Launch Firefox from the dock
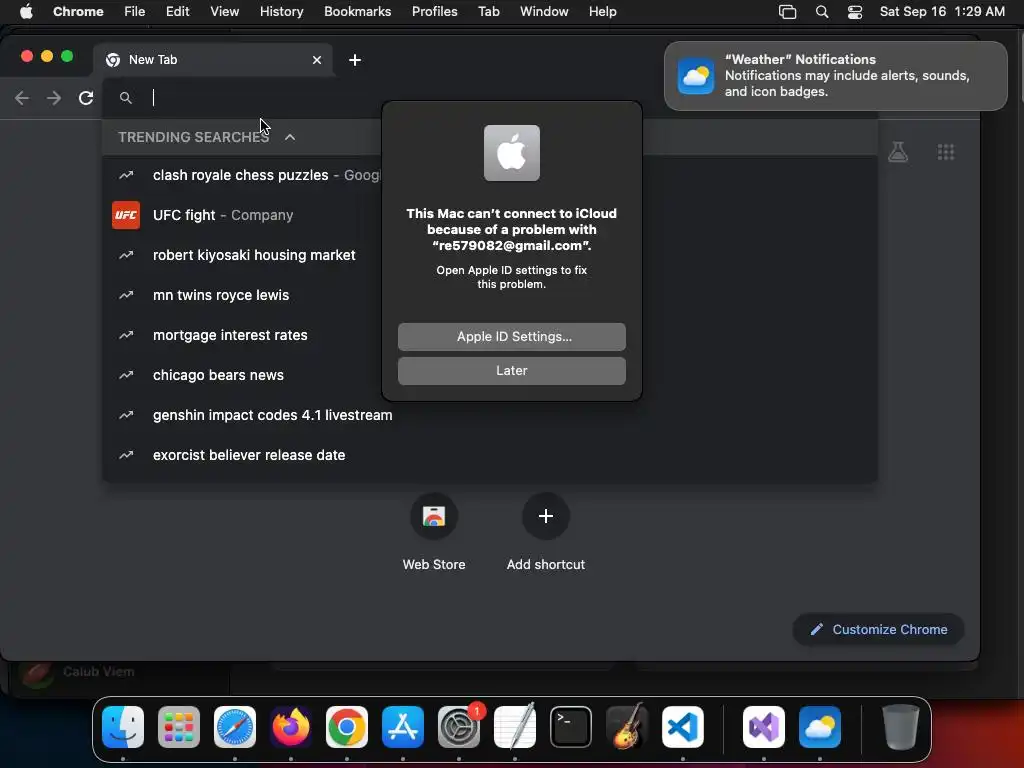 (x=291, y=727)
